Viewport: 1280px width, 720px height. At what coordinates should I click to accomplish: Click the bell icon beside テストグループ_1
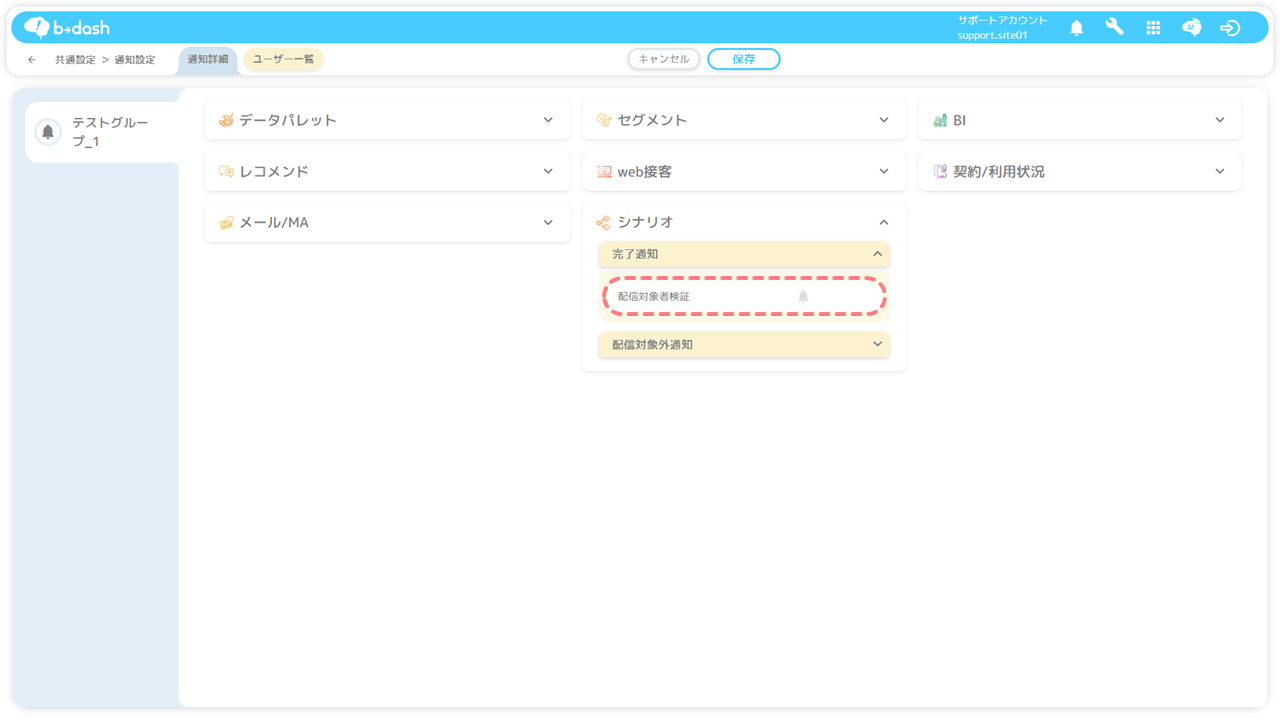click(47, 132)
